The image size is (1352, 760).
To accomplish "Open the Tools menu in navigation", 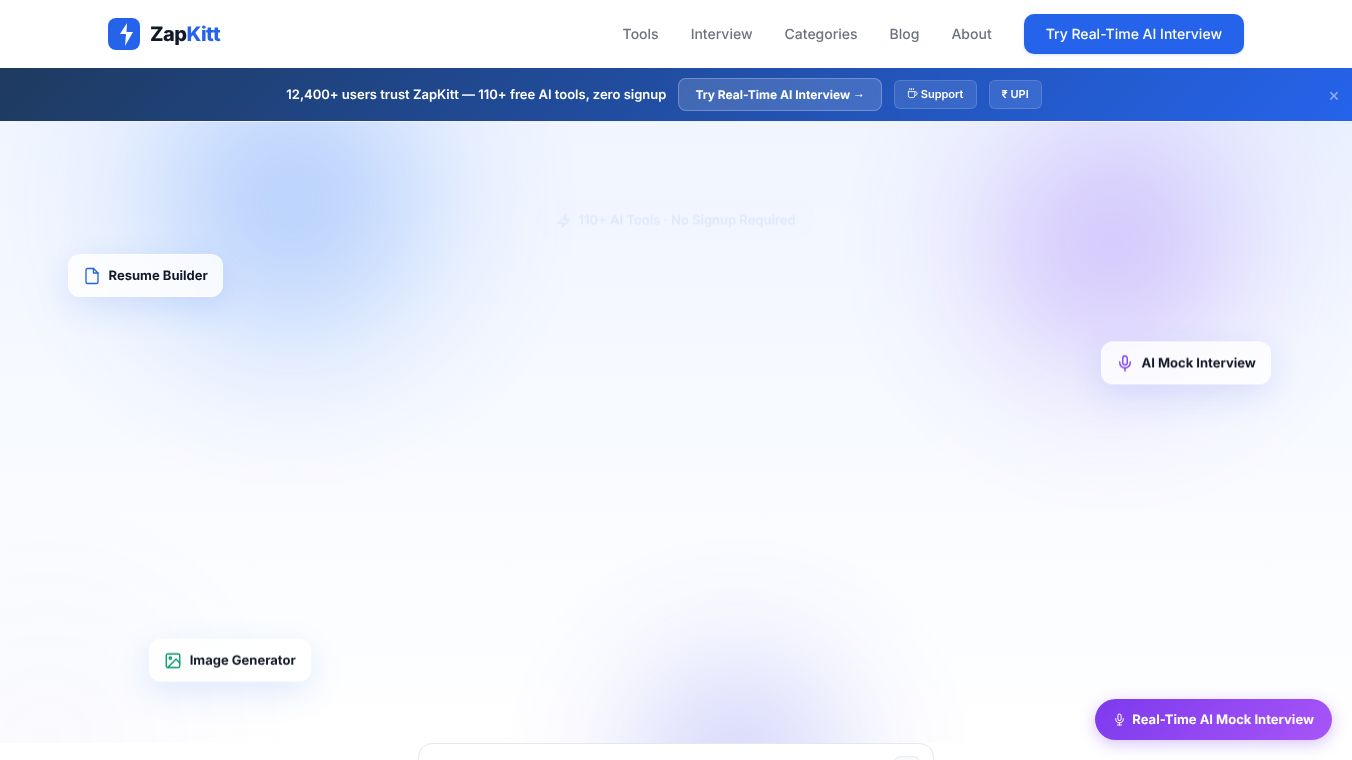I will point(640,34).
